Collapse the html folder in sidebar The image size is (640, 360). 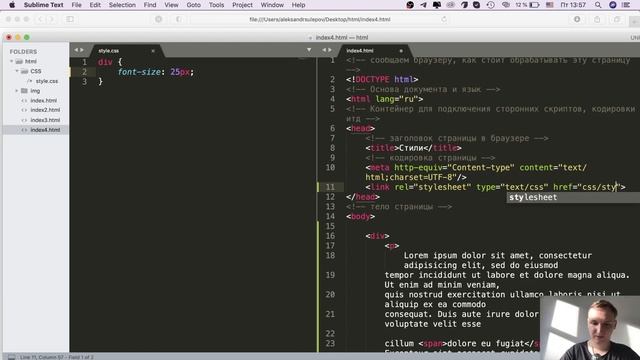11,61
